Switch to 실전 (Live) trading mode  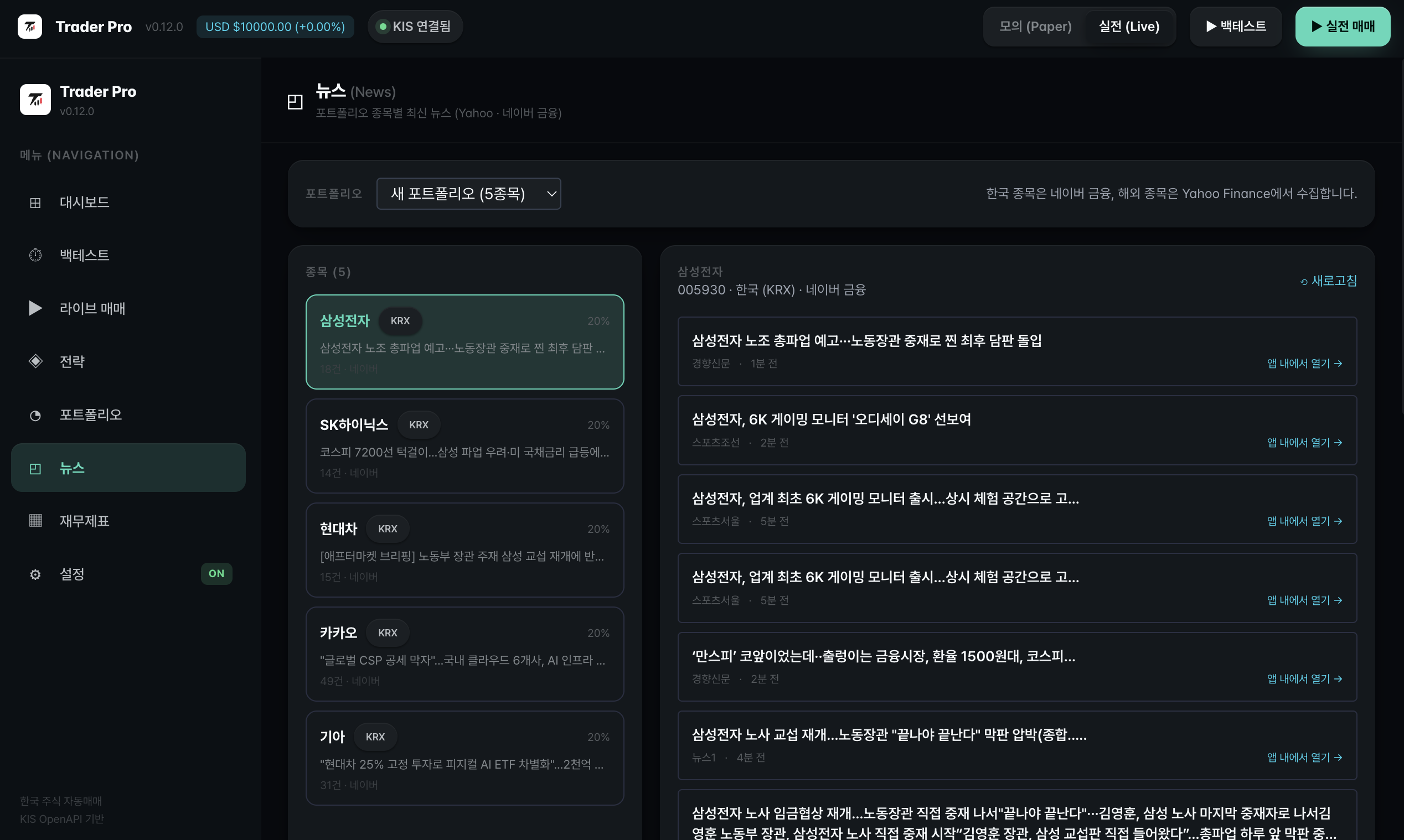[x=1129, y=27]
